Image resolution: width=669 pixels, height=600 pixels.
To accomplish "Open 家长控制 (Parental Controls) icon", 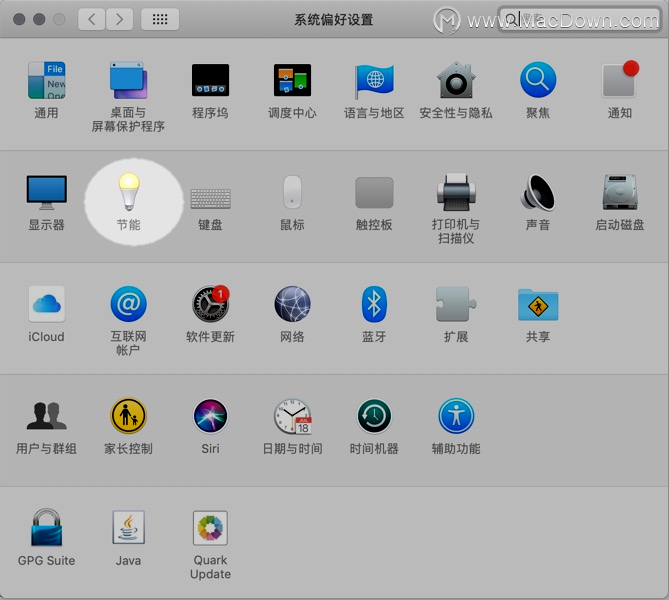I will coord(128,416).
